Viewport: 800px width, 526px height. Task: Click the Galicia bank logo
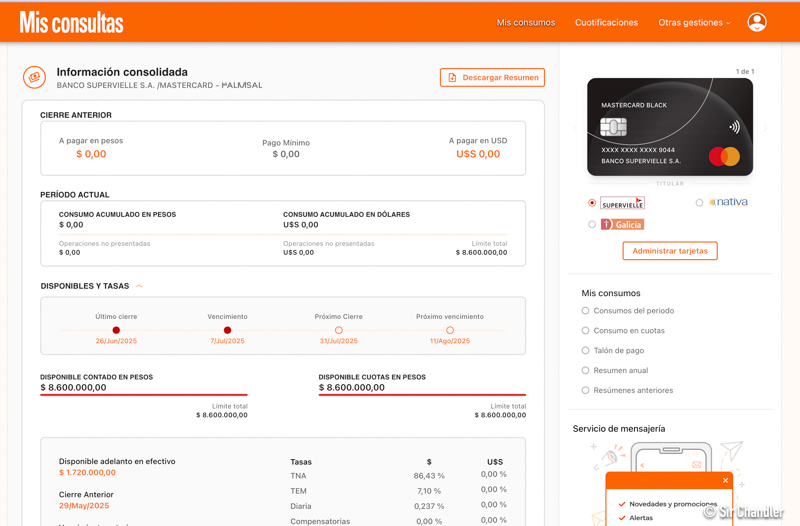coord(622,225)
